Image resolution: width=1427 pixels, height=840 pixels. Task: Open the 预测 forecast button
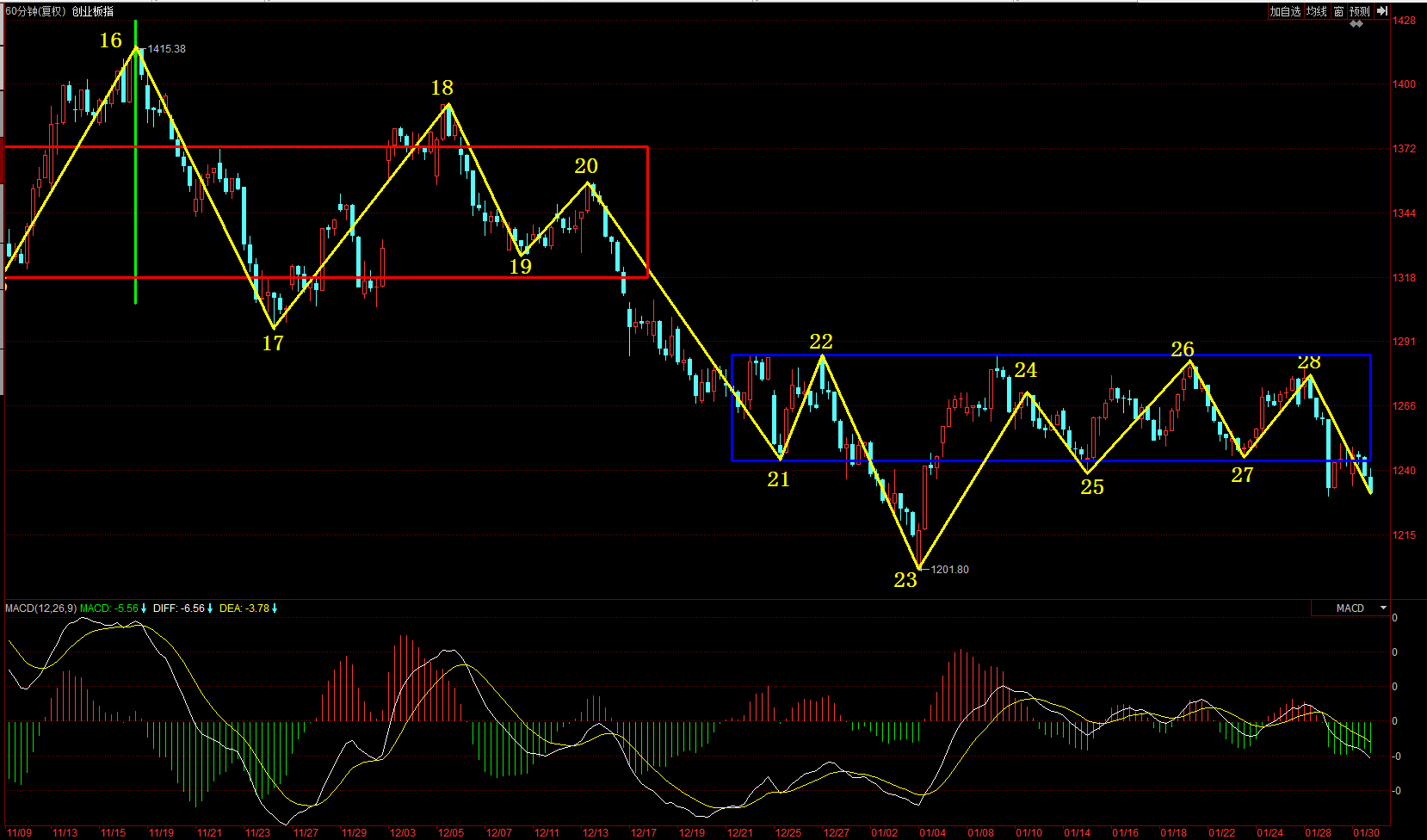click(1359, 11)
